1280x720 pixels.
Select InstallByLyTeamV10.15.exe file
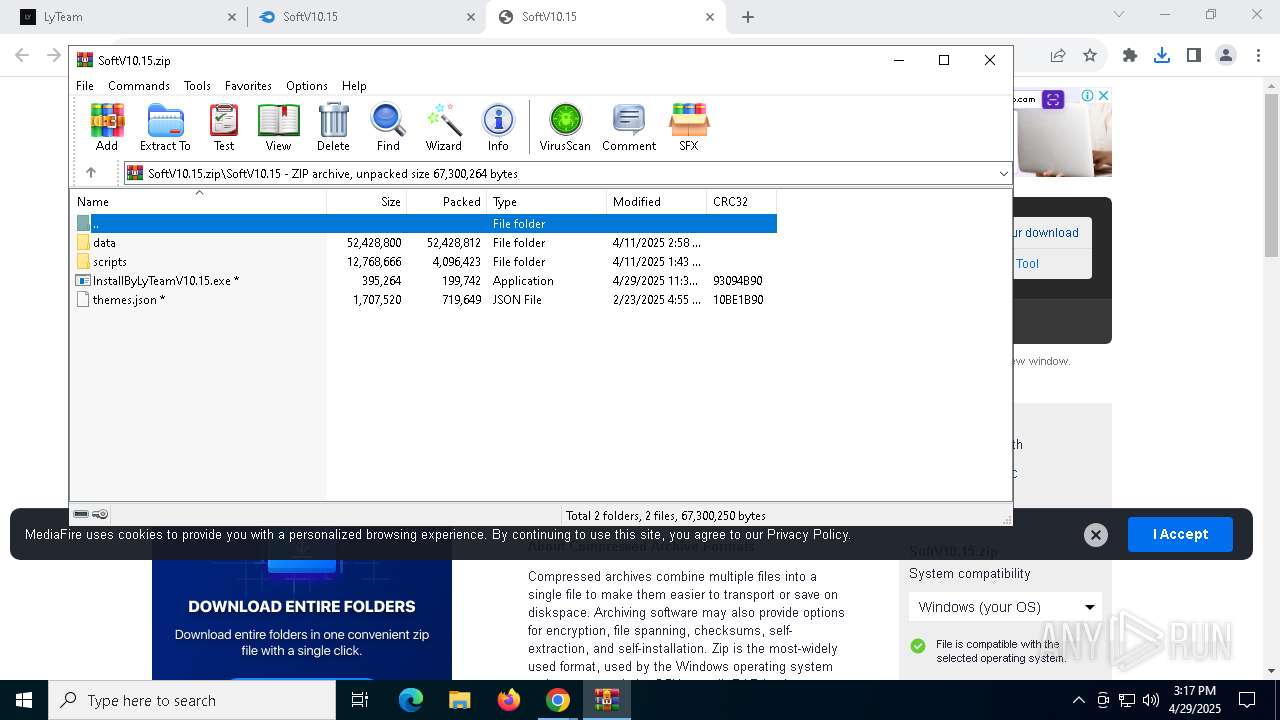[x=425, y=281]
